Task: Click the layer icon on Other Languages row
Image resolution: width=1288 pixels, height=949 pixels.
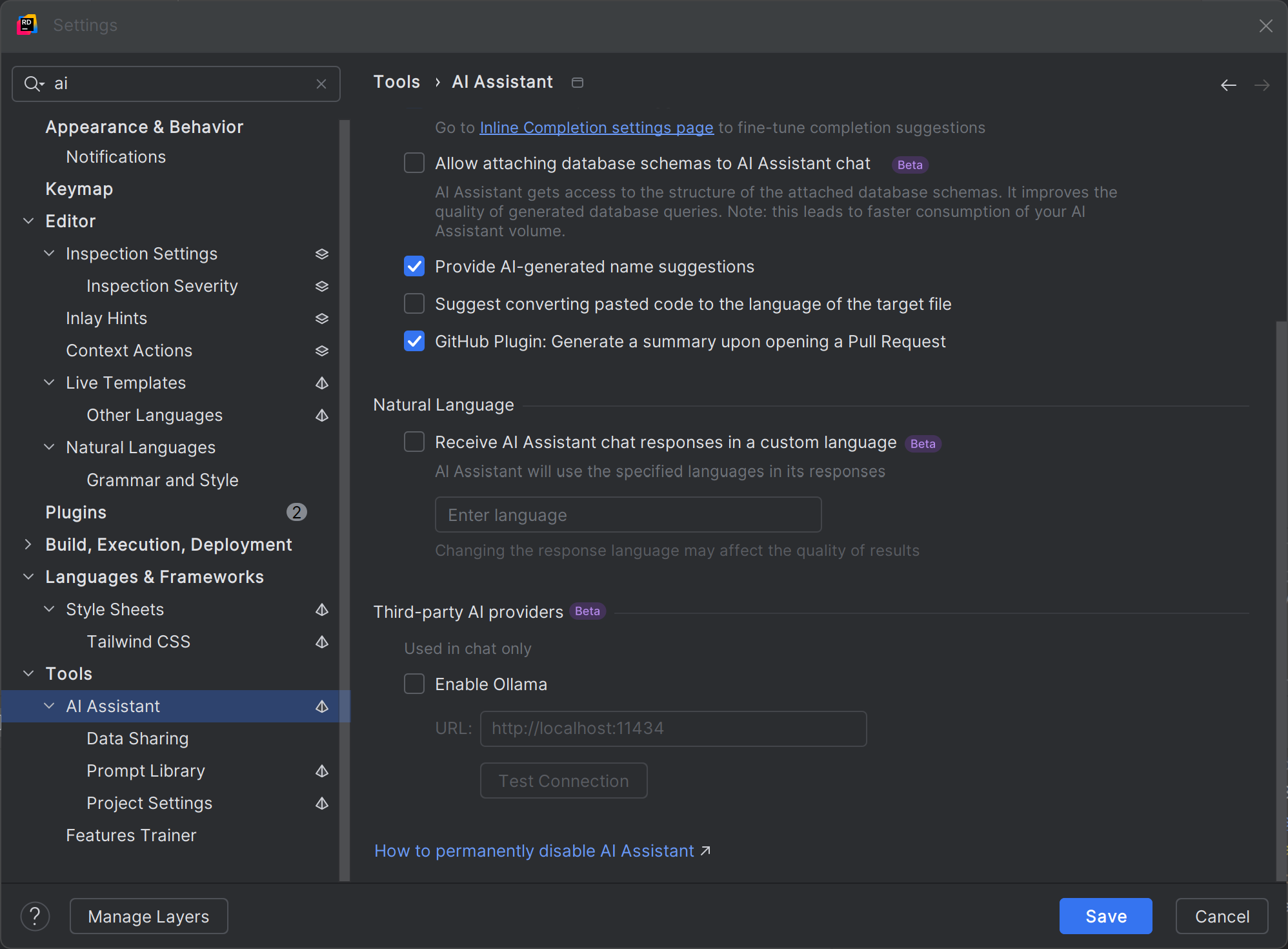Action: coord(322,415)
